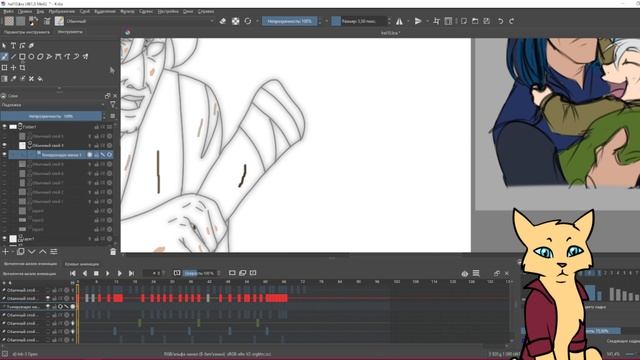This screenshot has height=360, width=640.
Task: Reload the original brush preset
Action: pyautogui.click(x=248, y=21)
